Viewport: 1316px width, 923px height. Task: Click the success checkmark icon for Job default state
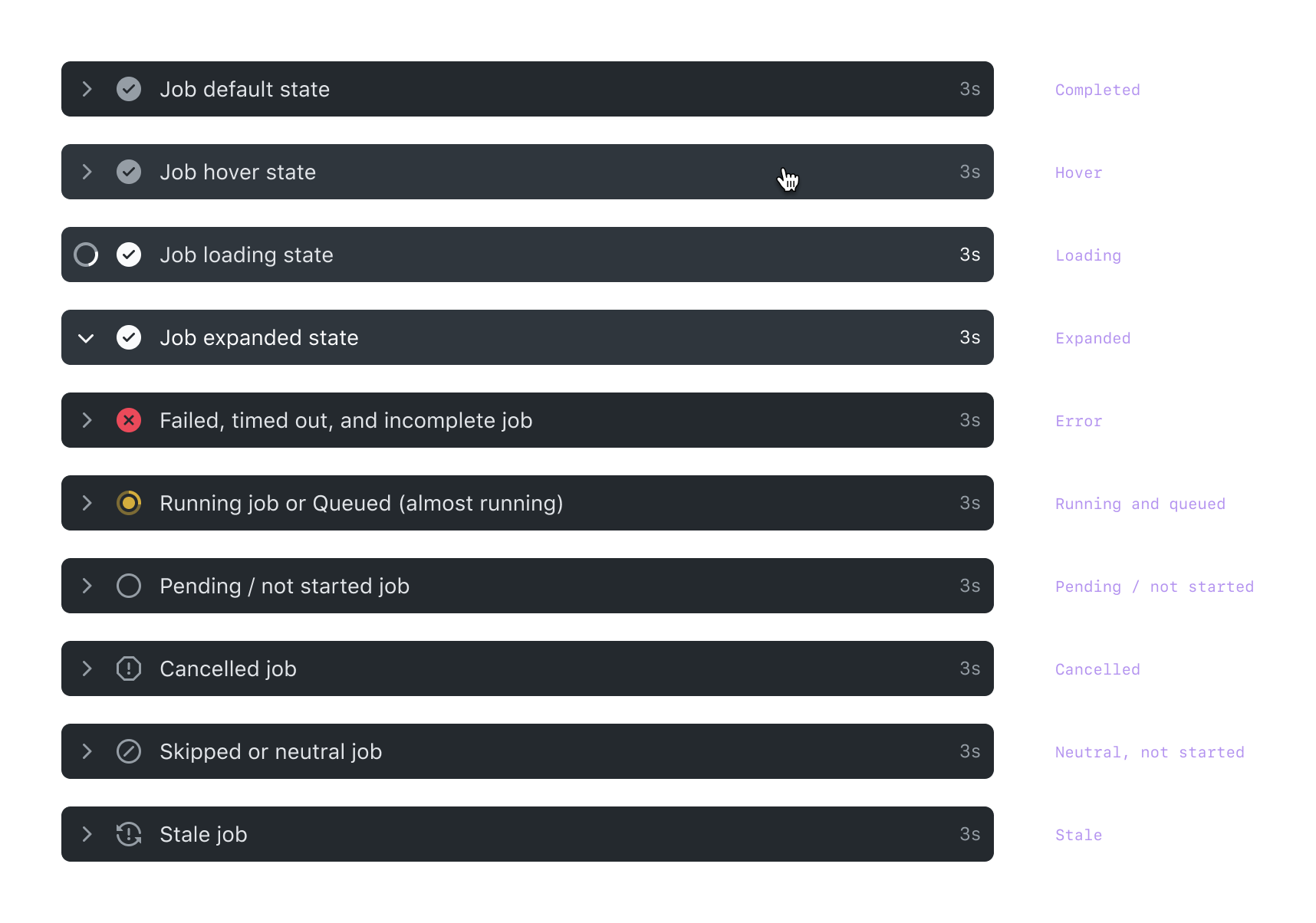coord(129,89)
